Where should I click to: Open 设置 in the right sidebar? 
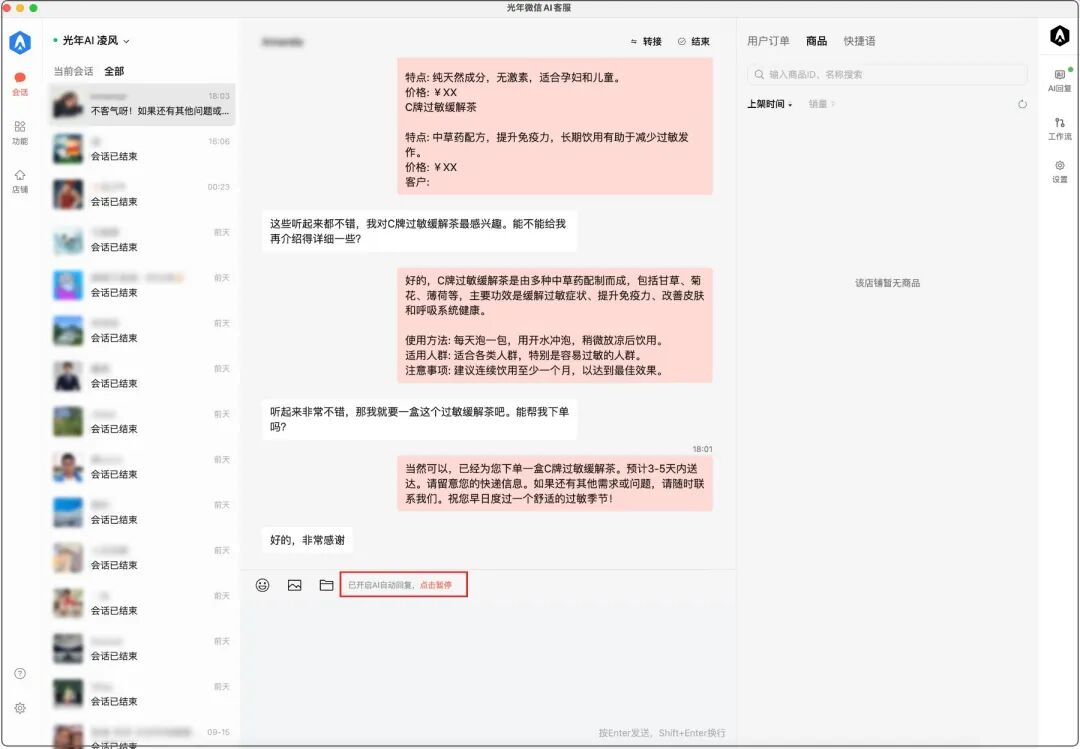point(1059,172)
